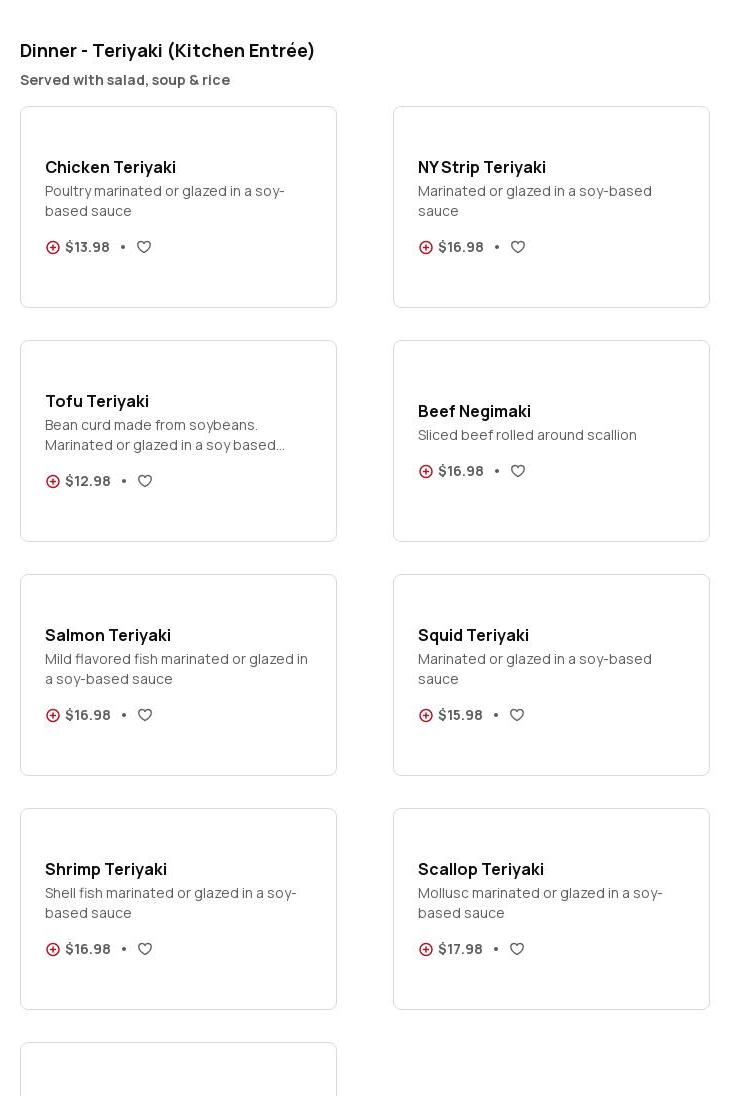Add Beef Negimaki to order
750x1096 pixels.
click(426, 471)
